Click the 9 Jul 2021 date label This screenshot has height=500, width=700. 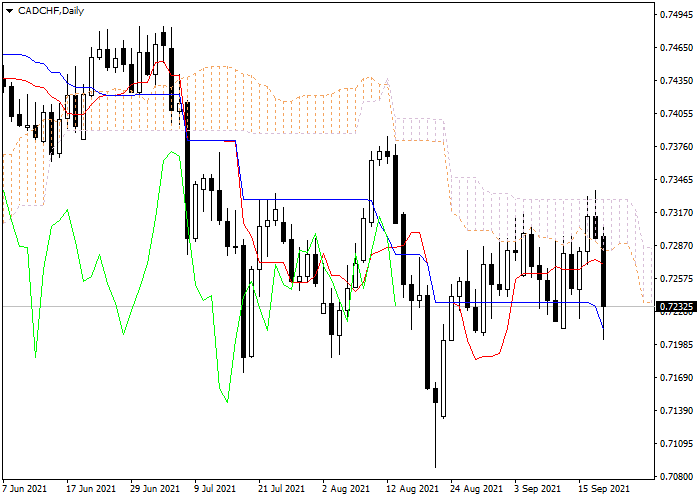[215, 489]
